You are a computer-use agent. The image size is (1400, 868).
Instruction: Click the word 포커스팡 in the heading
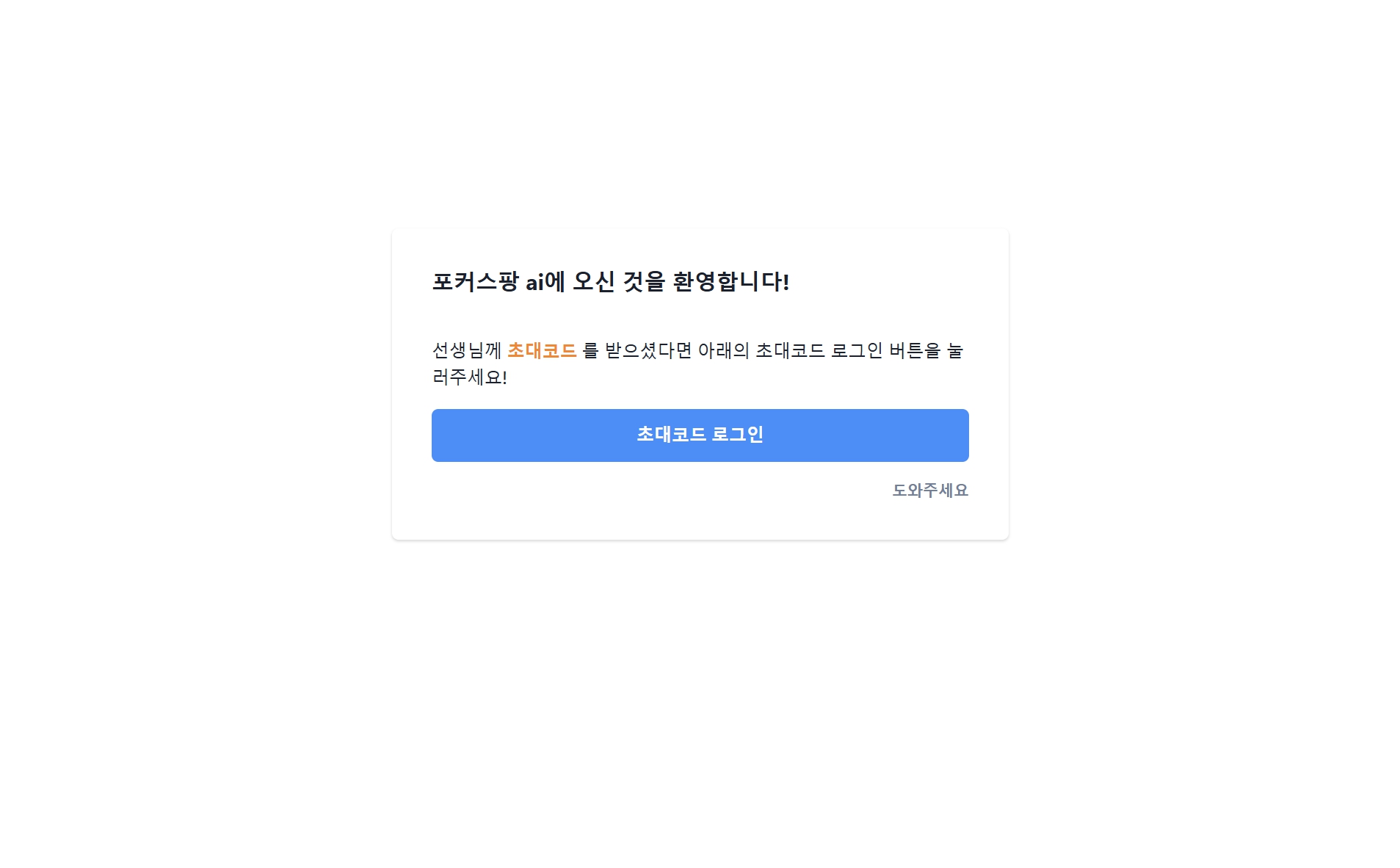(475, 281)
